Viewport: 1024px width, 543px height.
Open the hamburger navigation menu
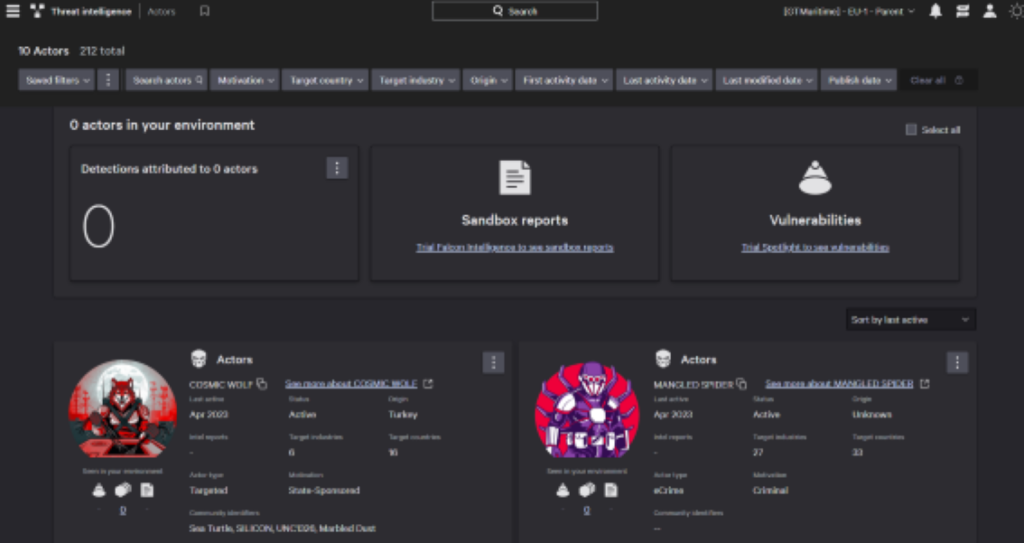coord(12,11)
